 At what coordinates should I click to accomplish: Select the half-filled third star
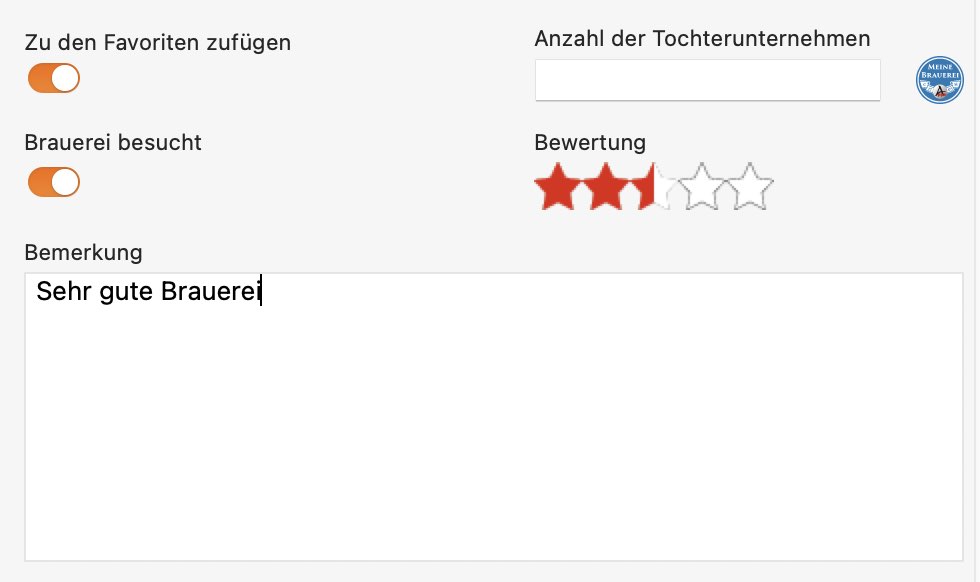point(654,186)
